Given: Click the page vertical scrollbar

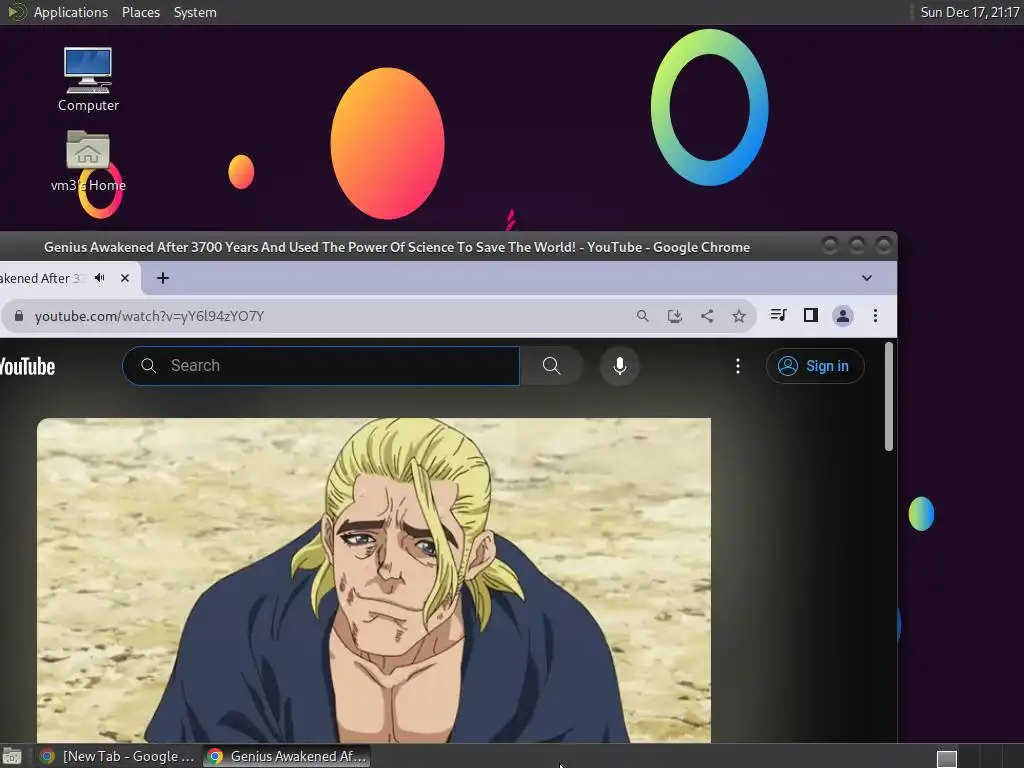Looking at the screenshot, I should point(888,396).
